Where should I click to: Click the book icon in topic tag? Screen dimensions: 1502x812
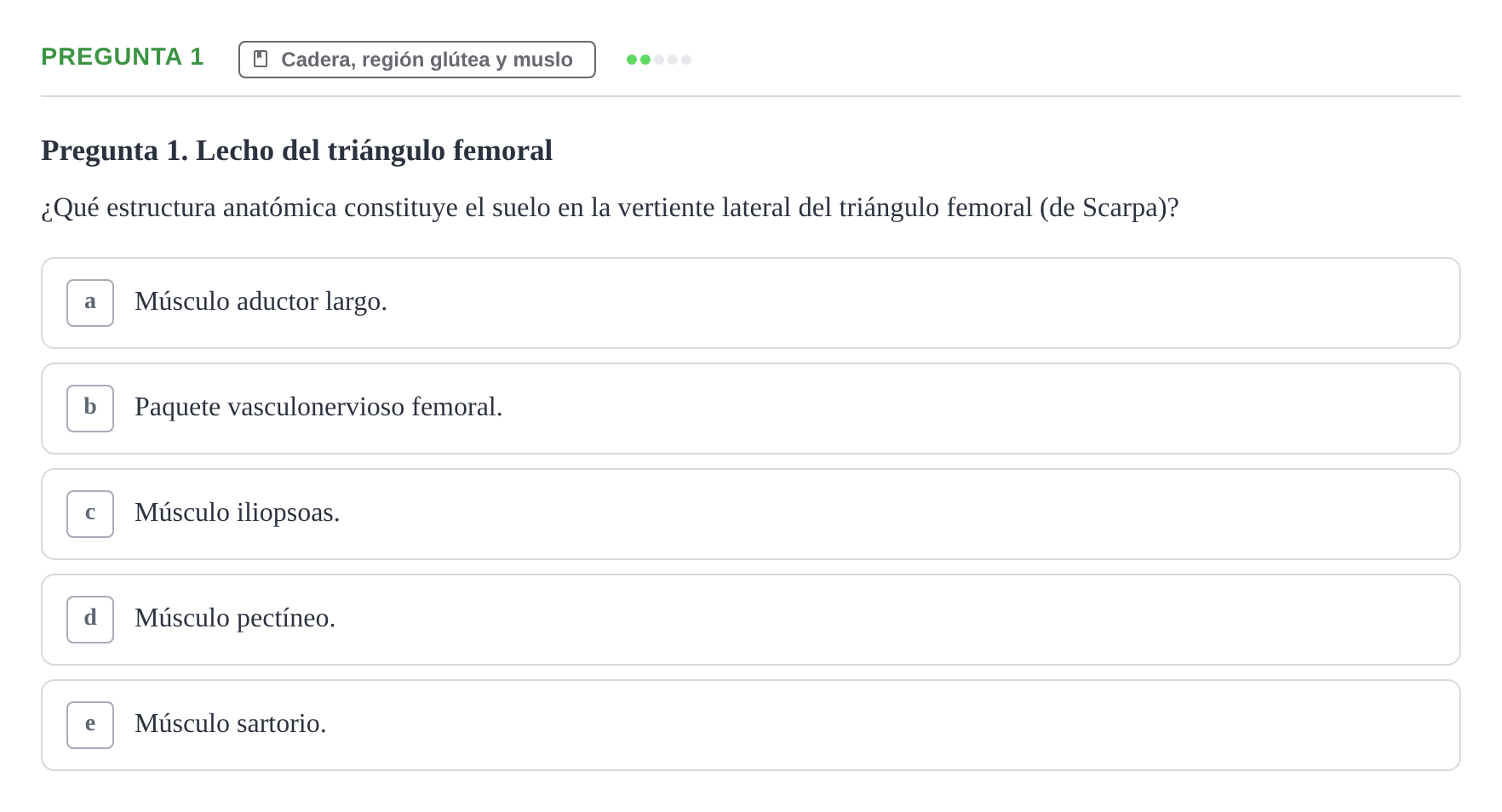tap(261, 59)
